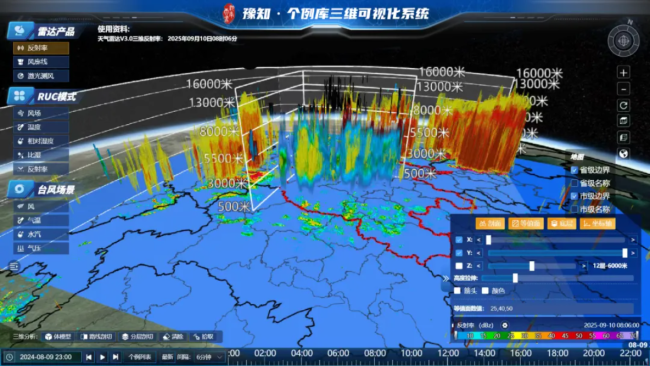This screenshot has height=366, width=650.
Task: Toggle the 箭头 arrow checkbox
Action: 457,291
